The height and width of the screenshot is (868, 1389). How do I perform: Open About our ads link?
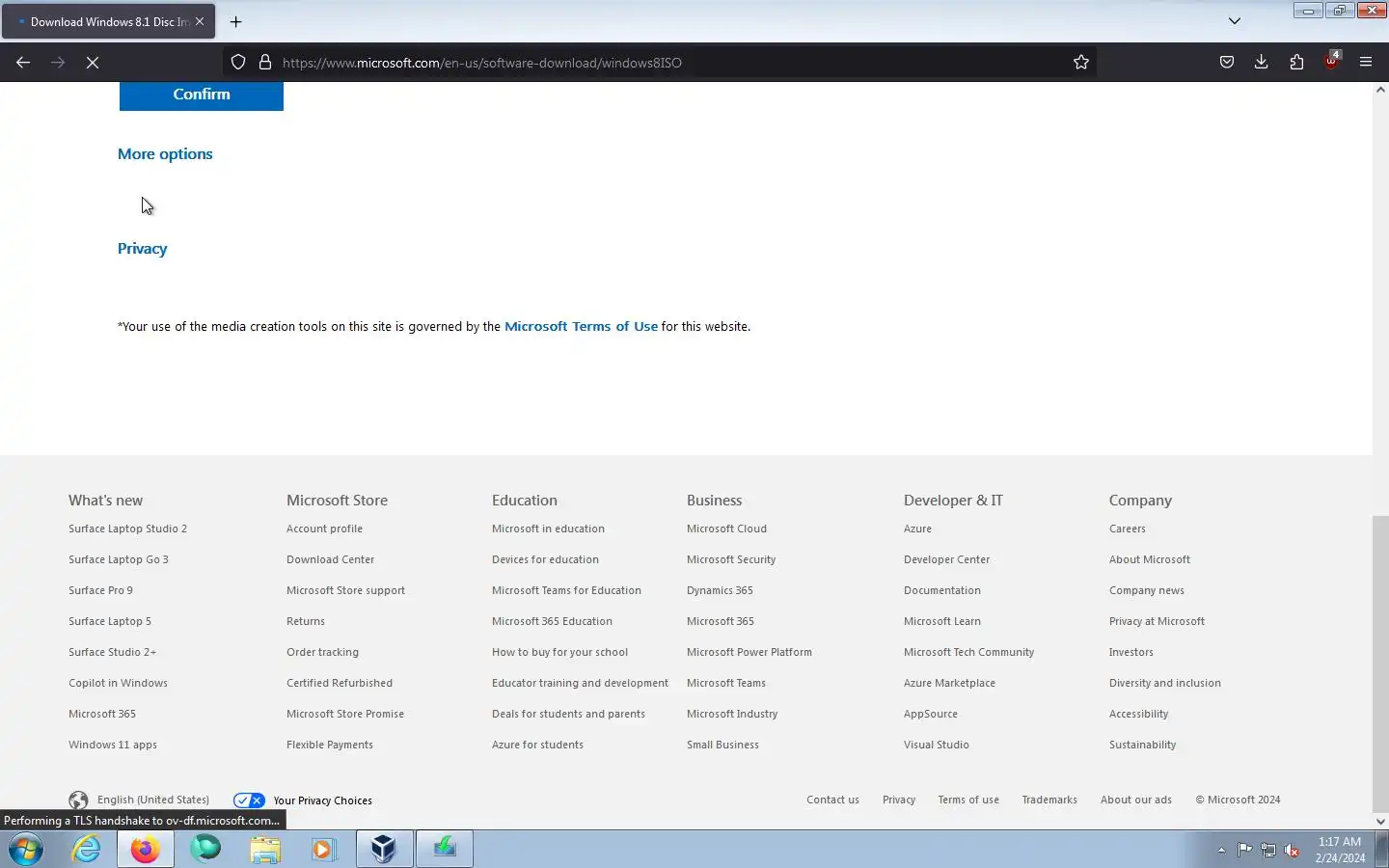coord(1136,800)
